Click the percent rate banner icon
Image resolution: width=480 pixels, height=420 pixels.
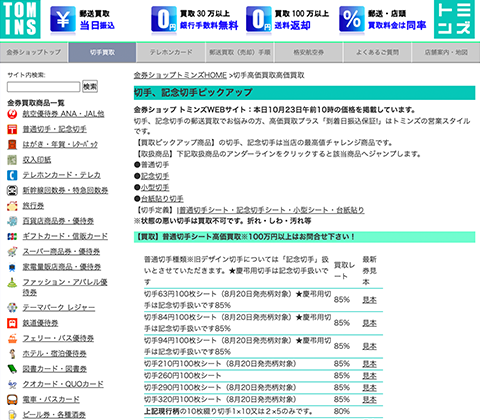coord(352,19)
